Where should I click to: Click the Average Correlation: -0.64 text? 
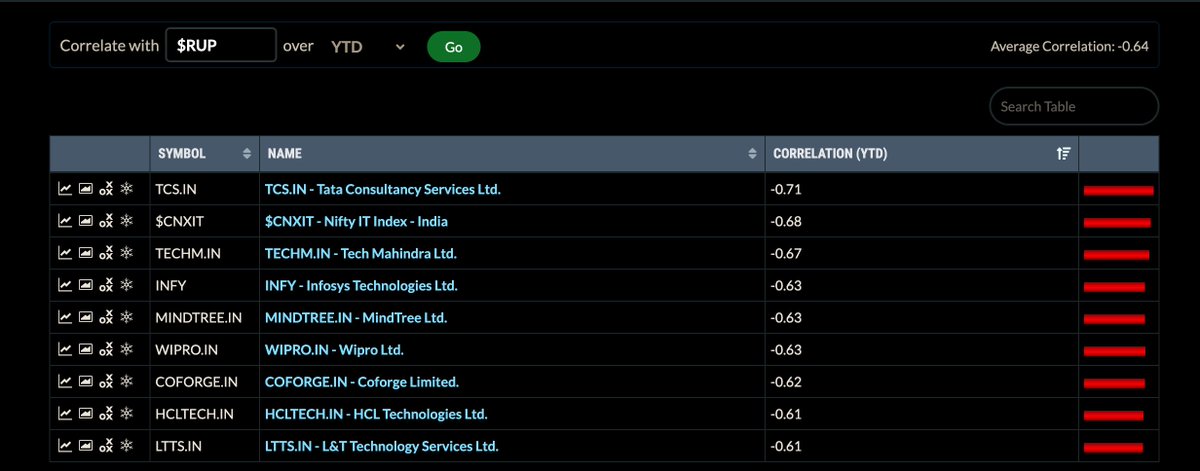tap(1069, 46)
